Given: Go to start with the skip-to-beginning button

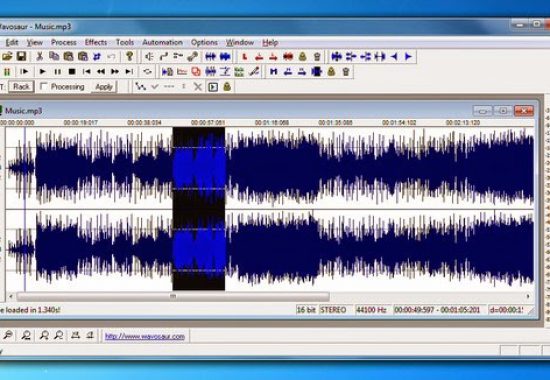Looking at the screenshot, I should coord(86,72).
